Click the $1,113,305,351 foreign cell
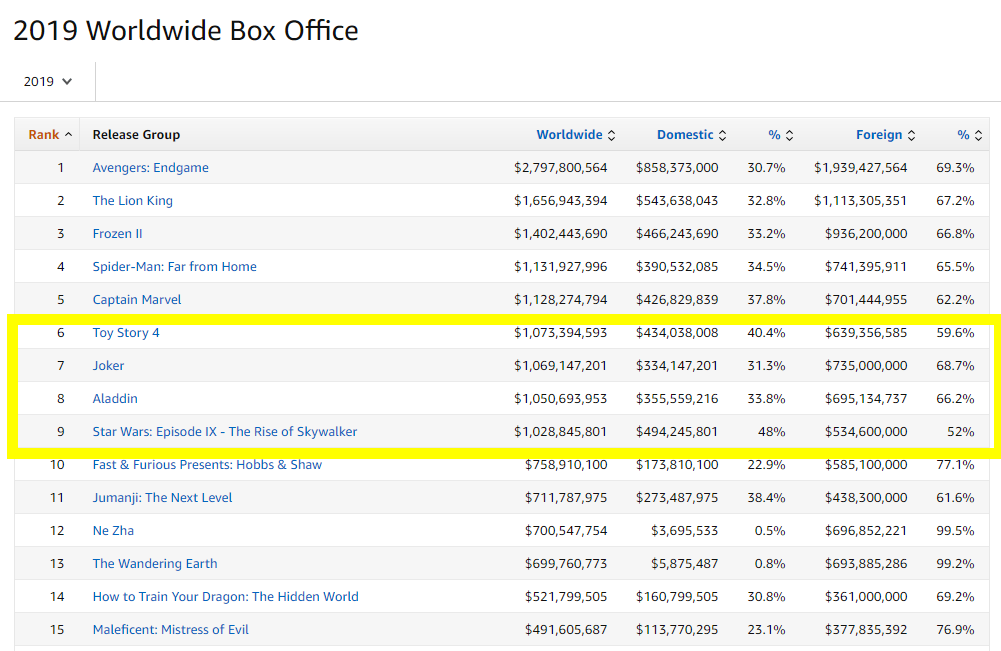The height and width of the screenshot is (651, 1001). (x=861, y=200)
